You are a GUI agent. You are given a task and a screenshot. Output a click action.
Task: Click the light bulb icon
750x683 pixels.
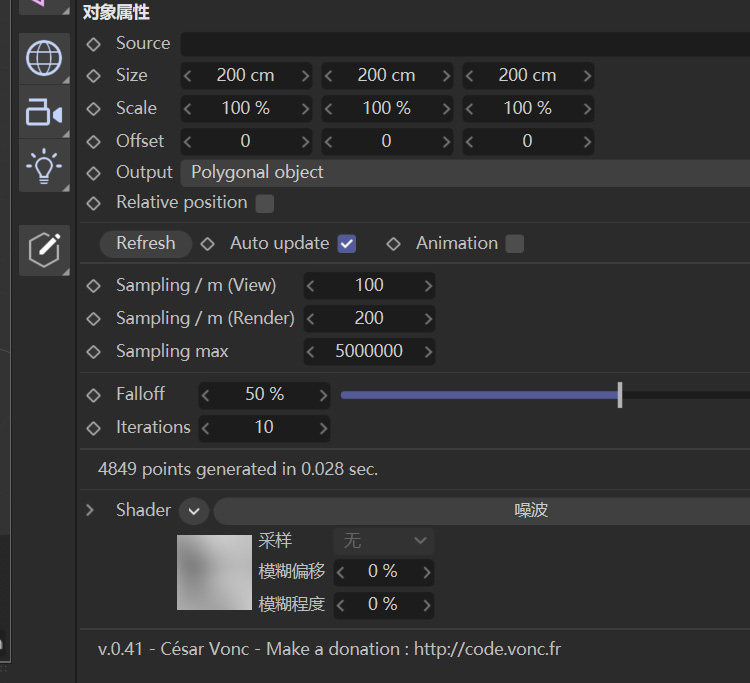[x=44, y=167]
